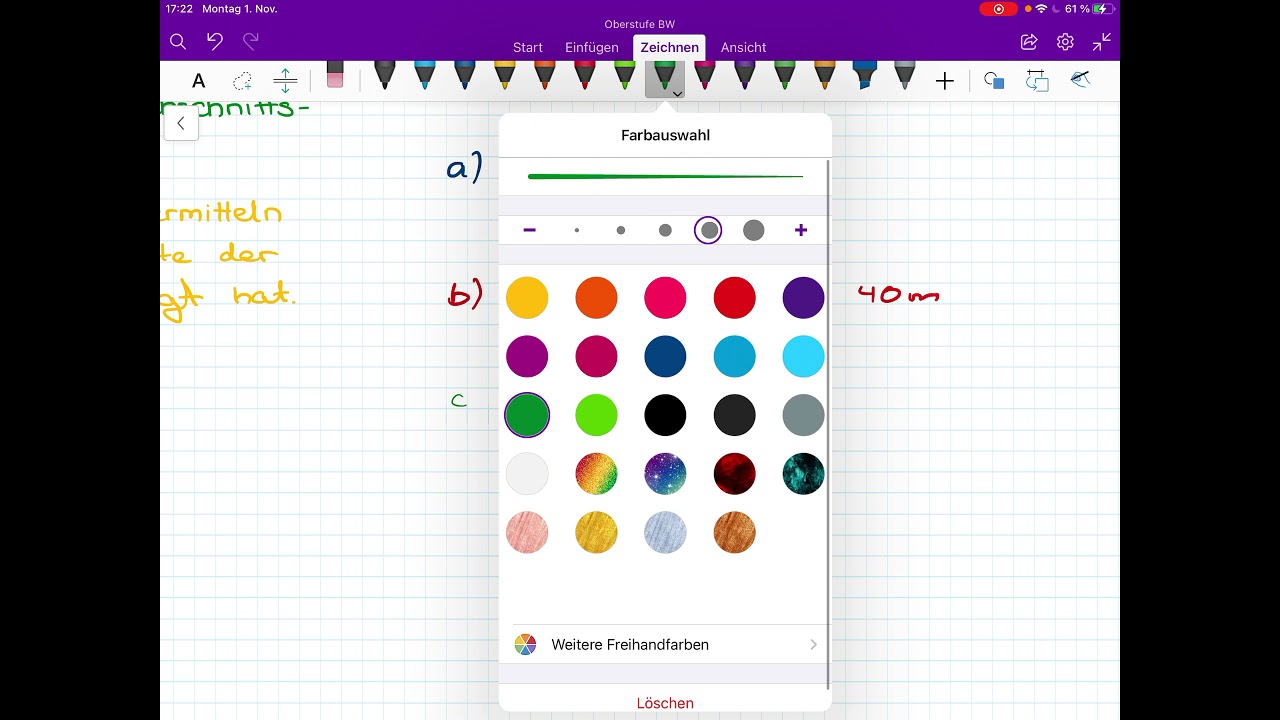Image resolution: width=1280 pixels, height=720 pixels.
Task: Increase pen thickness with plus
Action: pyautogui.click(x=801, y=230)
